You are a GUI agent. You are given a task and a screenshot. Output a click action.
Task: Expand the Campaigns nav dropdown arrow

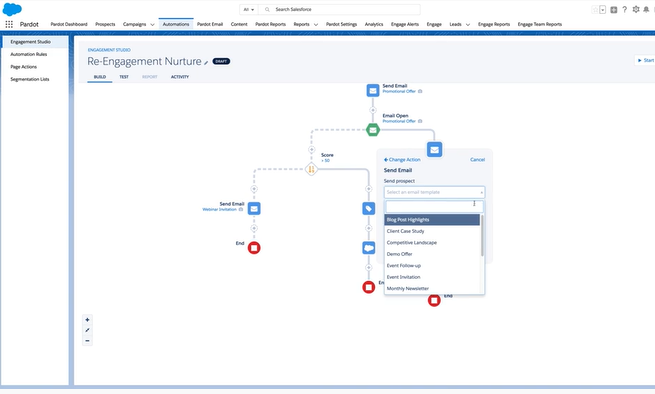pyautogui.click(x=152, y=25)
